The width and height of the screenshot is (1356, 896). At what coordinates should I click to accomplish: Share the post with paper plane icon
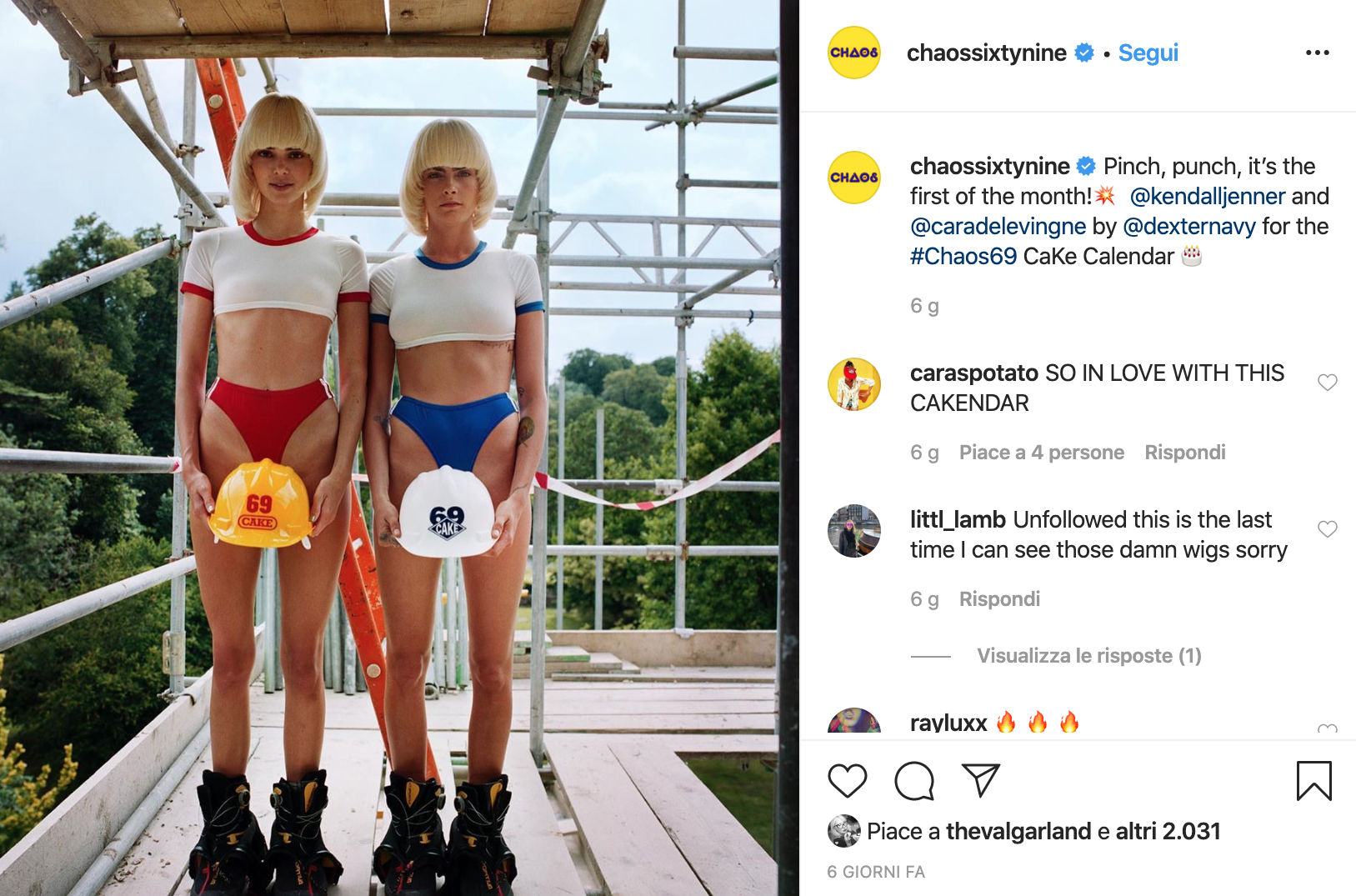tap(981, 780)
